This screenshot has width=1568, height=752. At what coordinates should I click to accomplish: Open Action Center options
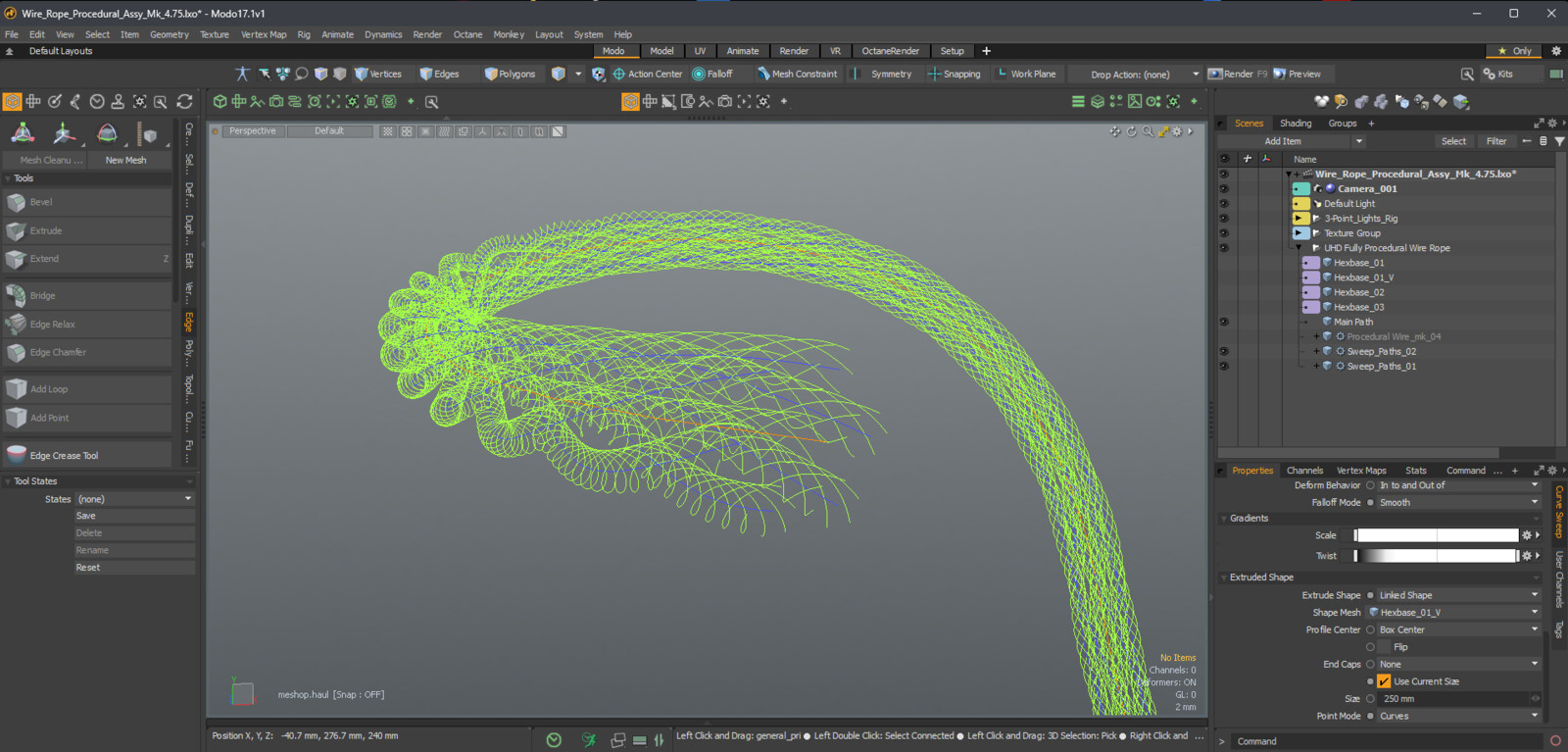pyautogui.click(x=648, y=74)
